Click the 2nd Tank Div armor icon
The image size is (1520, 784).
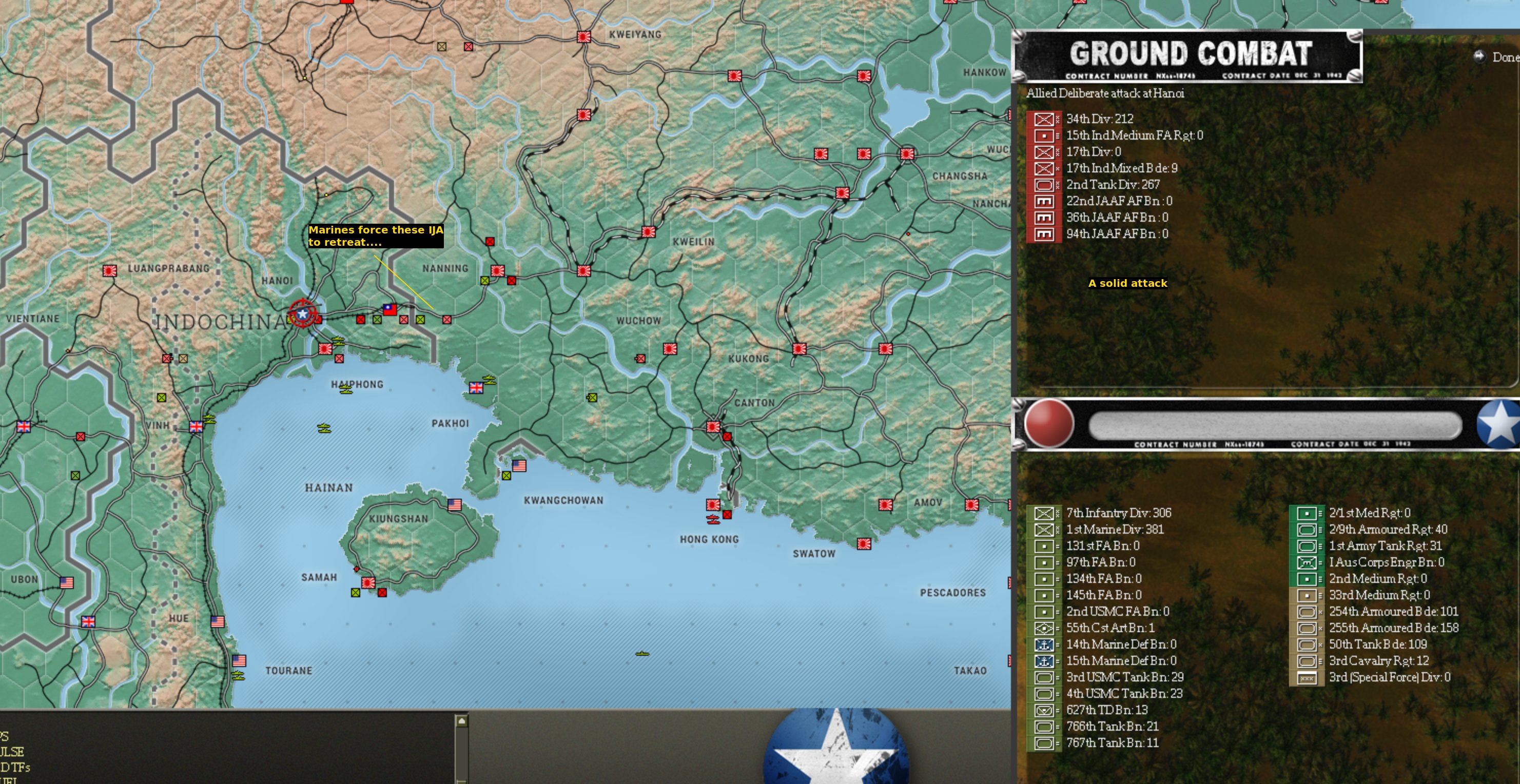click(x=1044, y=185)
